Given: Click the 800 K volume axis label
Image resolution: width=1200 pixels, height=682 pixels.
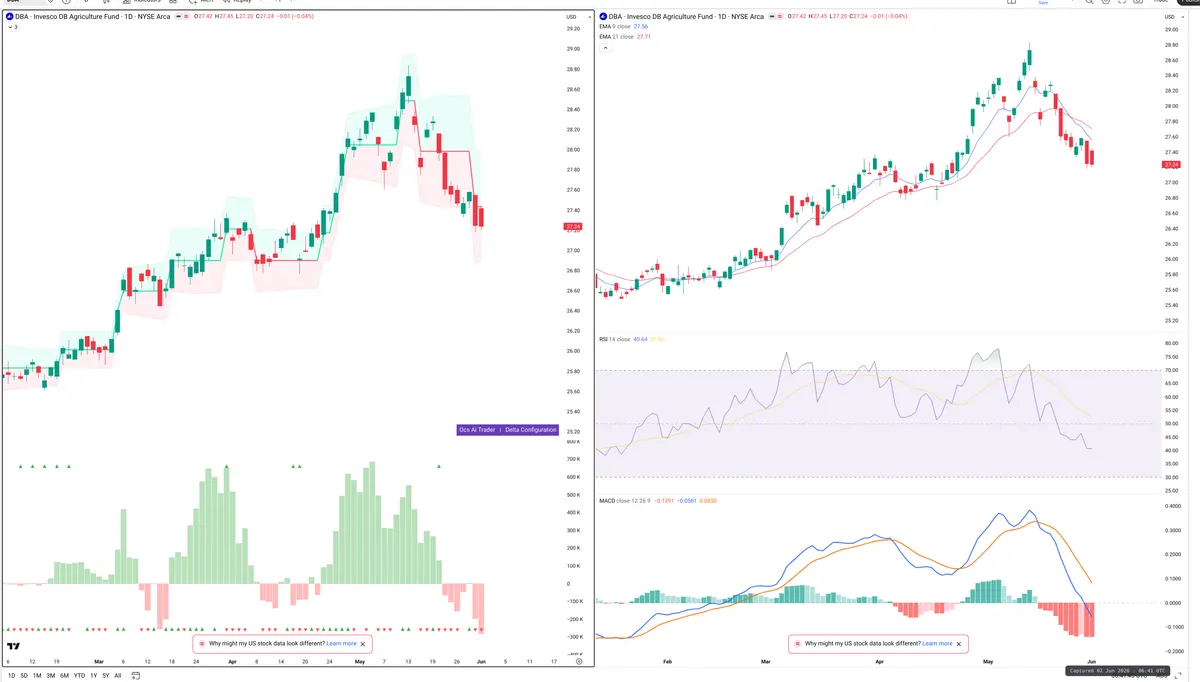Looking at the screenshot, I should [x=573, y=441].
